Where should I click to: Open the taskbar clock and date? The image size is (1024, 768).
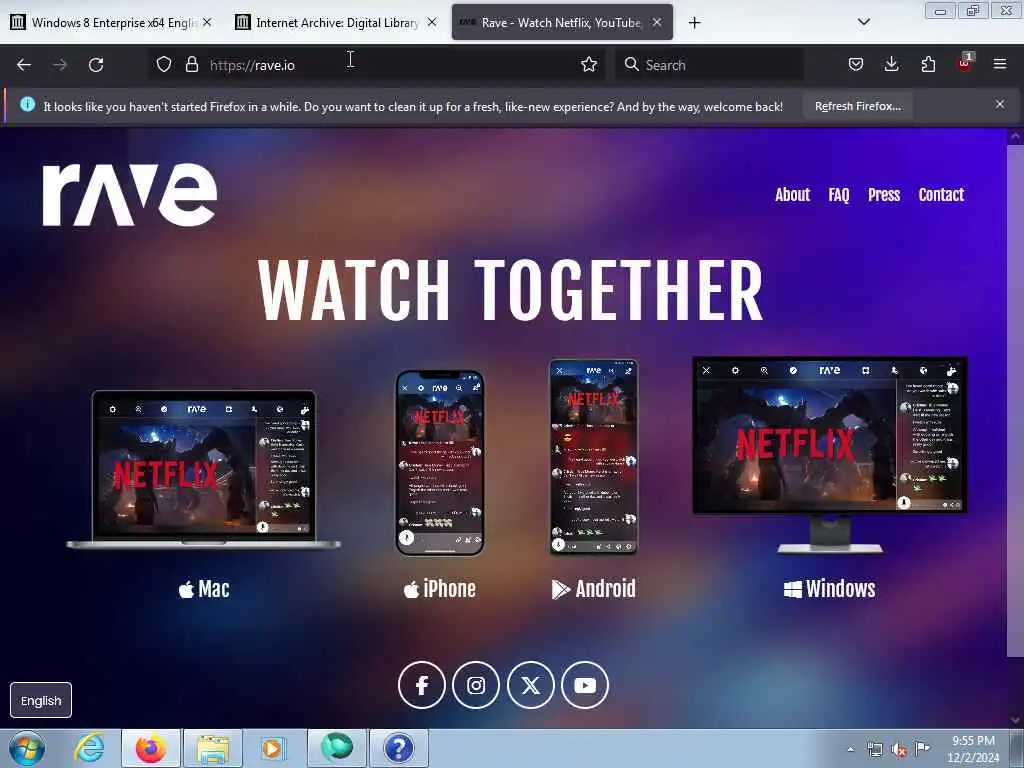coord(973,749)
